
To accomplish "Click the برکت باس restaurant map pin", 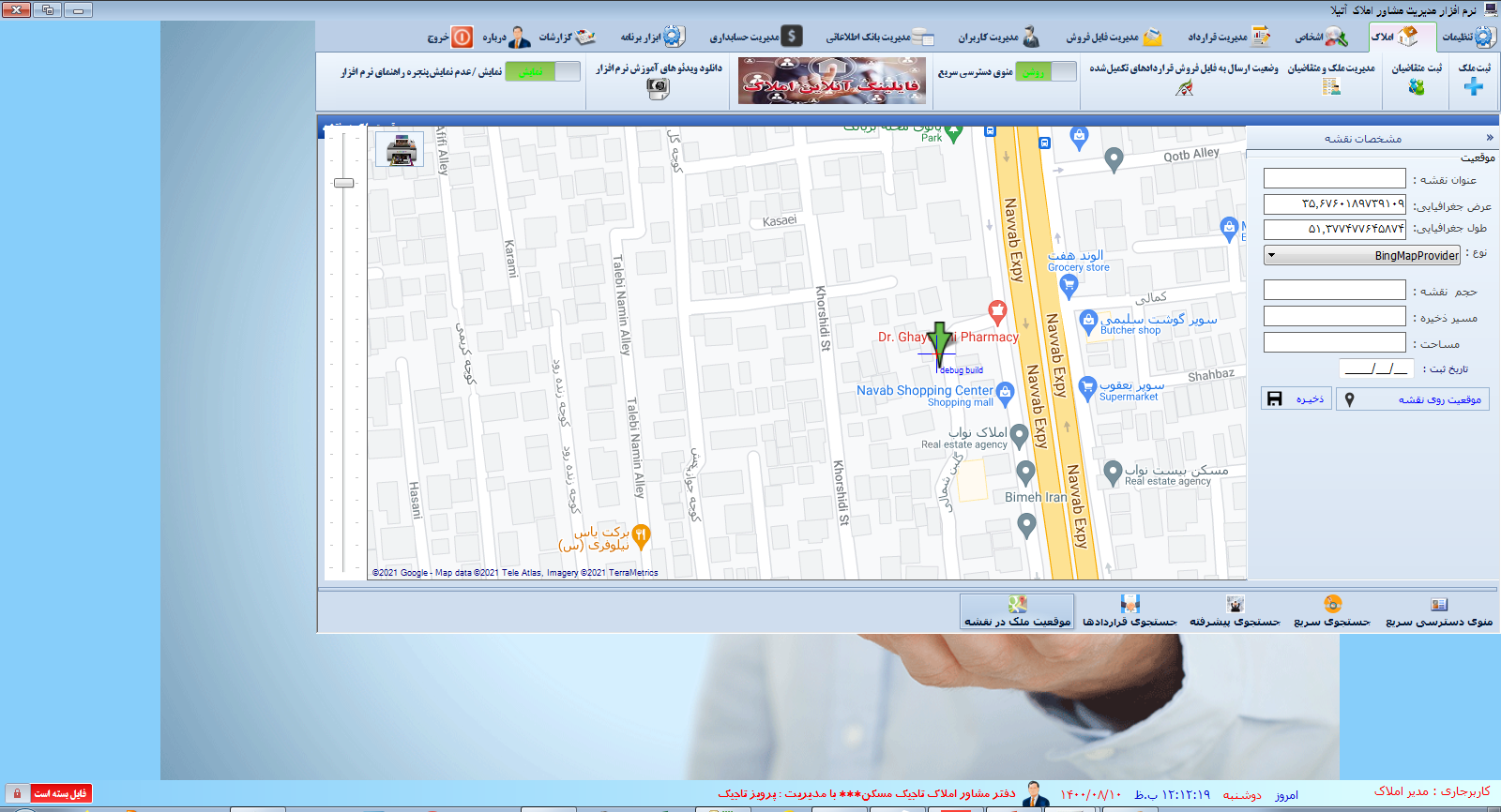I will 642,536.
